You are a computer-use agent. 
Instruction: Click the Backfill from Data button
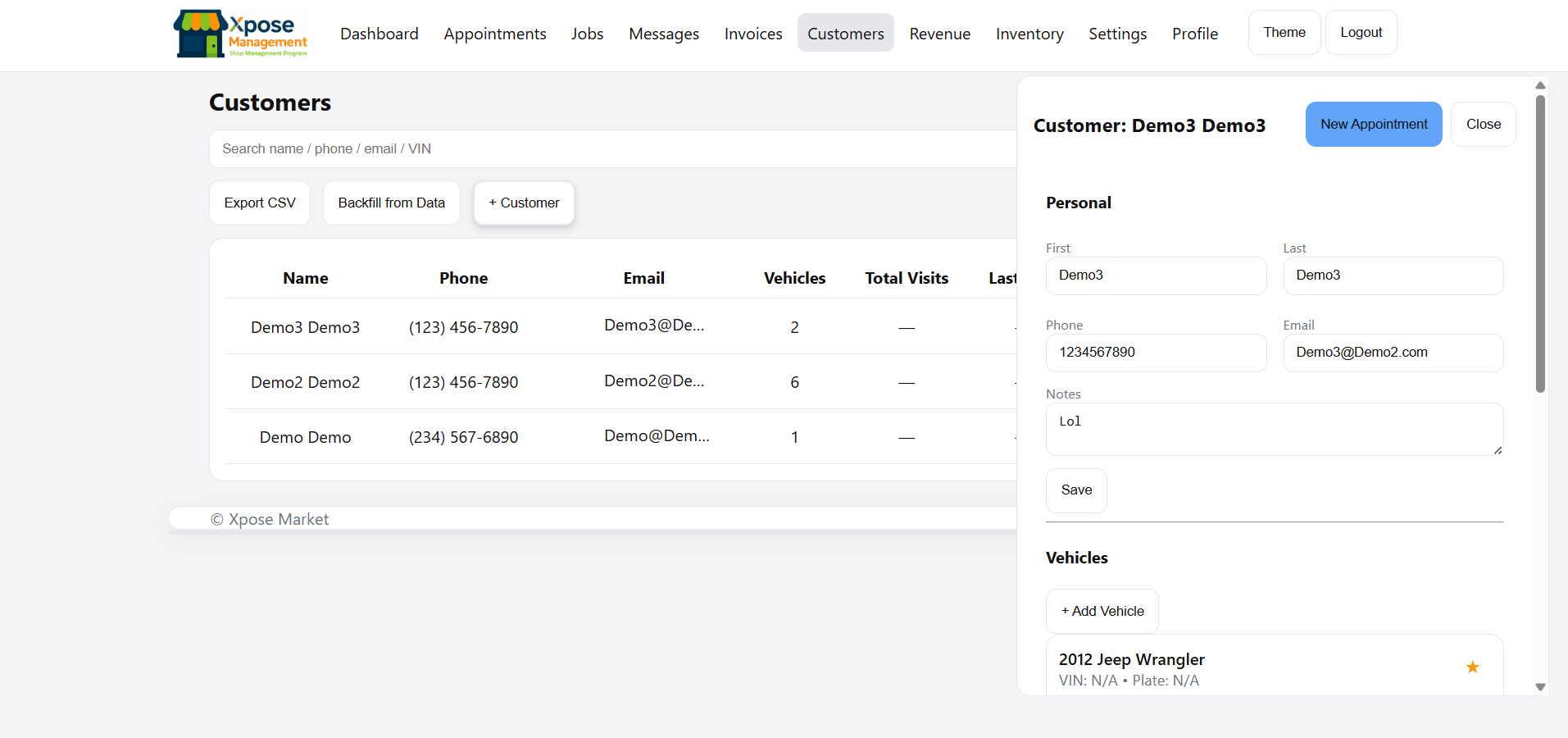(391, 203)
